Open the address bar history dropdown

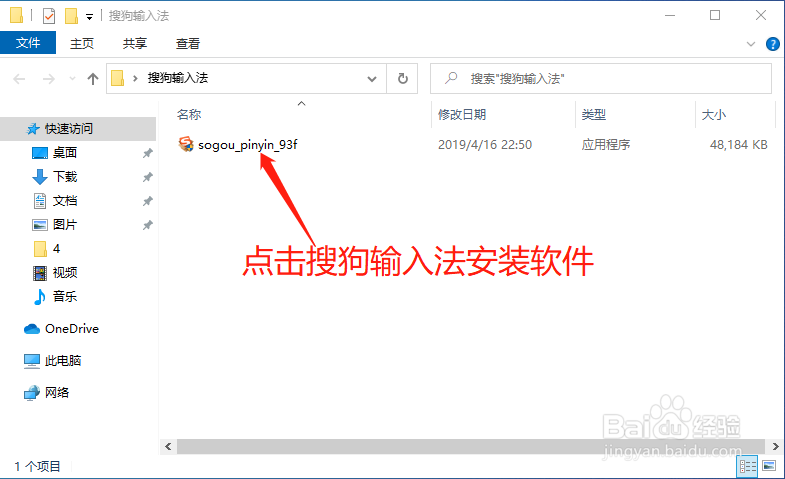tap(371, 79)
